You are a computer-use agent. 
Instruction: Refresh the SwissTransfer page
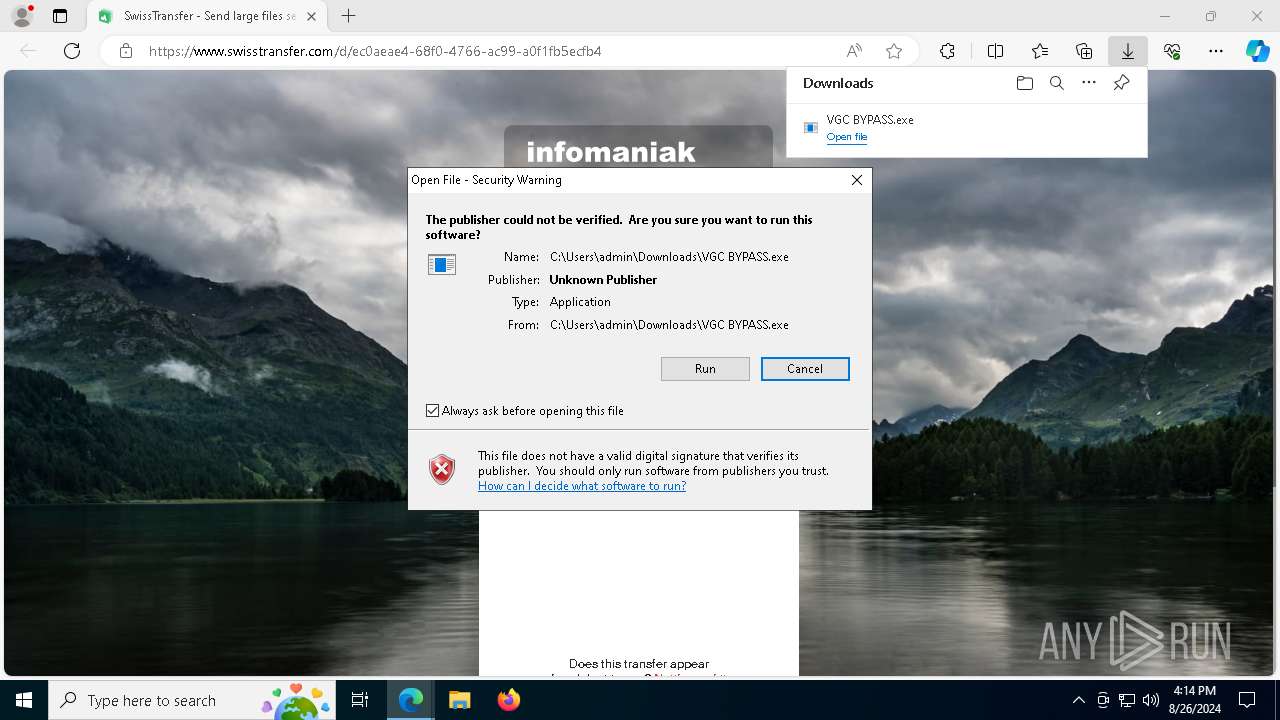[72, 51]
